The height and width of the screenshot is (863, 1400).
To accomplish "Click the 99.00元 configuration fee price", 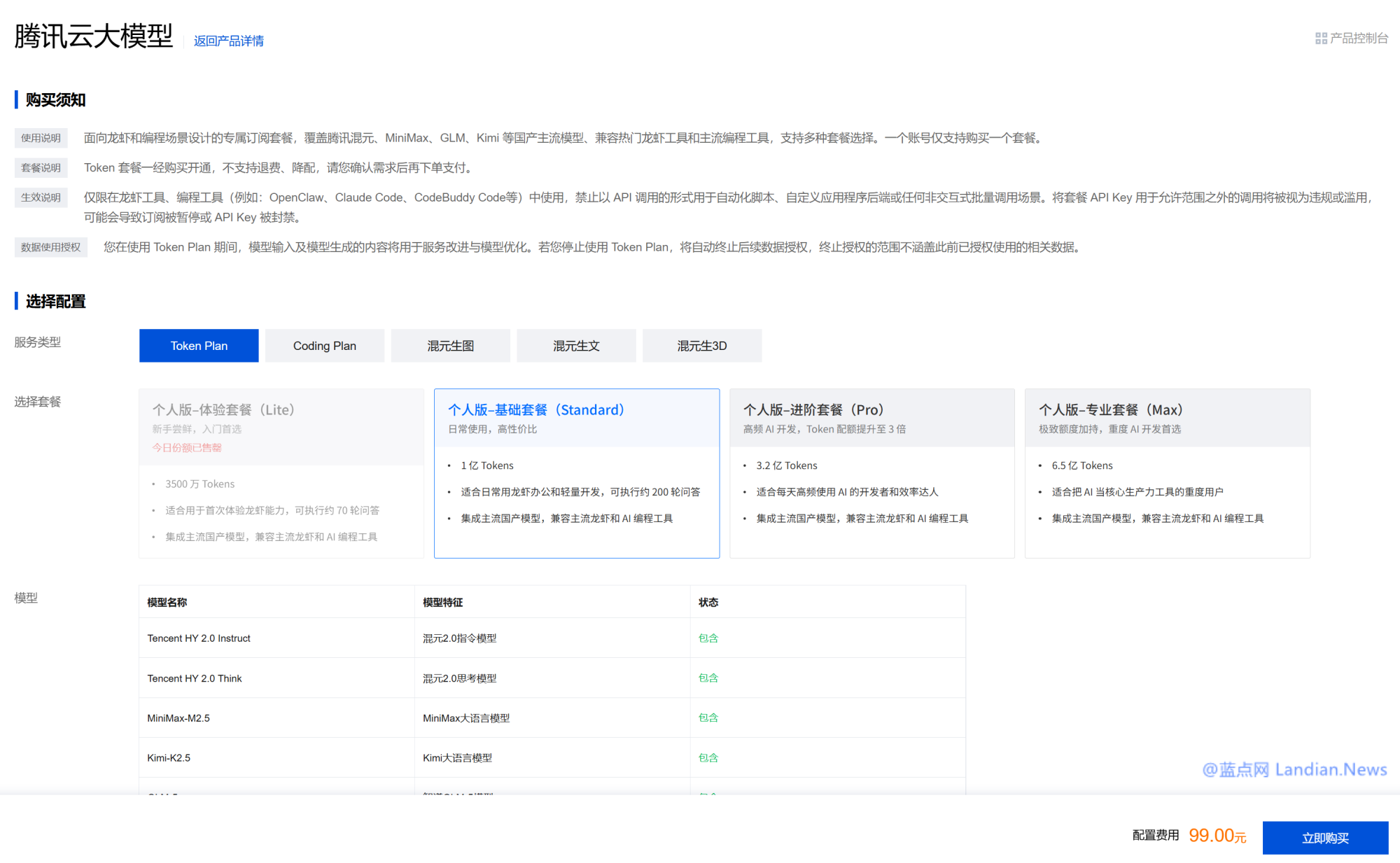I will [x=1218, y=834].
